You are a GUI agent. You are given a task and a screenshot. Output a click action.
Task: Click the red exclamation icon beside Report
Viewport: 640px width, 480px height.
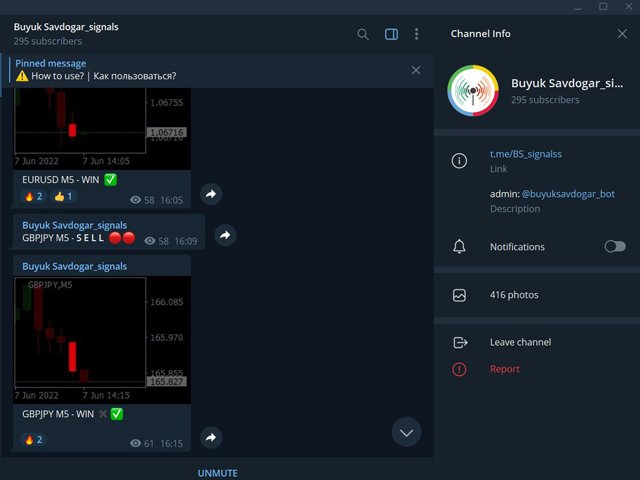(x=459, y=369)
